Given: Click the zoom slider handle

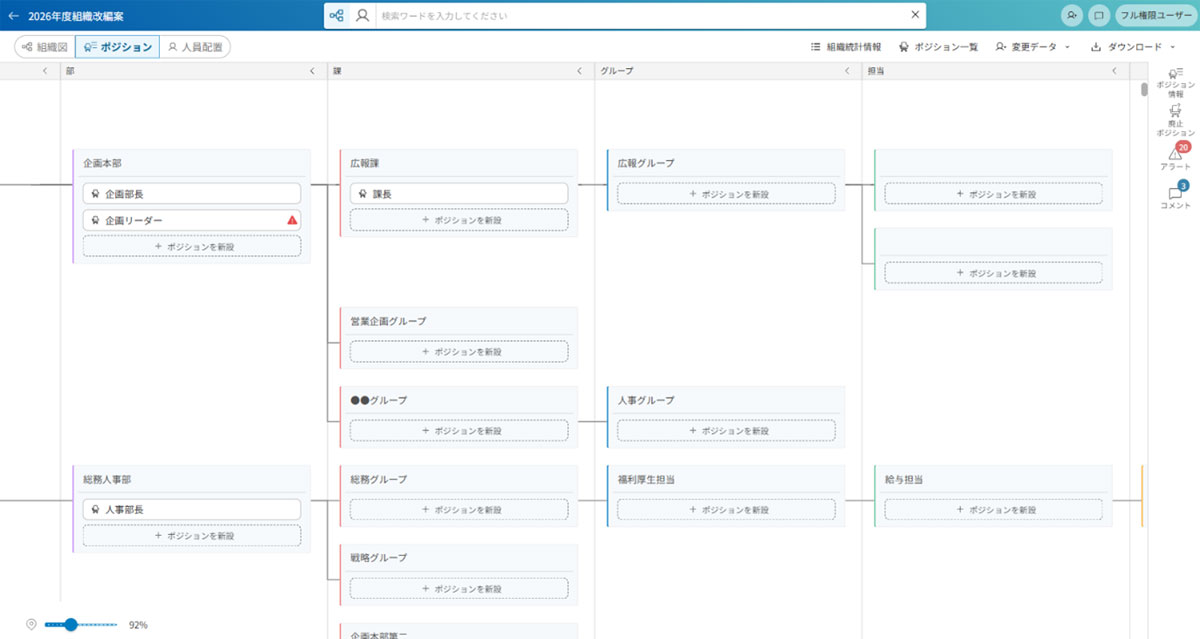Looking at the screenshot, I should pos(70,624).
